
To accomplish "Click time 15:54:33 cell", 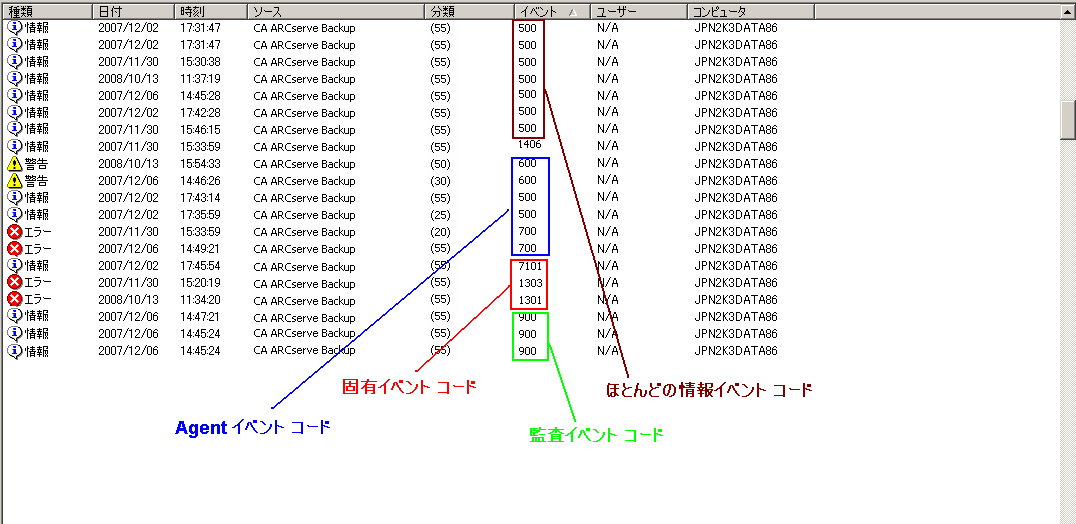I will tap(200, 164).
